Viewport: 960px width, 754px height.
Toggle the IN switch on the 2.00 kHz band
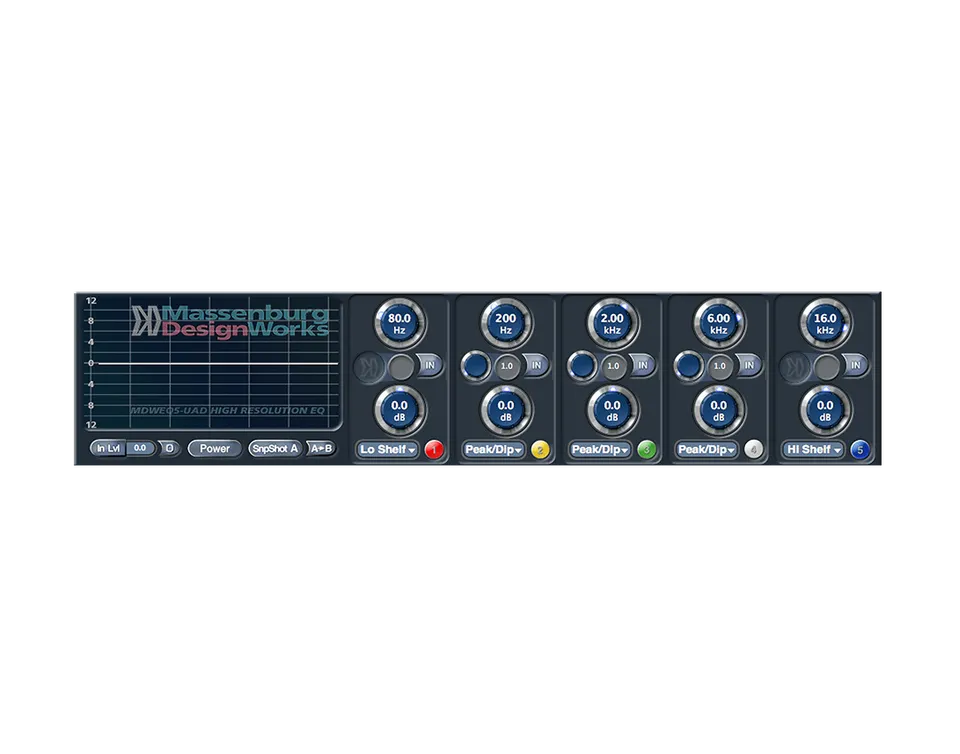[643, 365]
